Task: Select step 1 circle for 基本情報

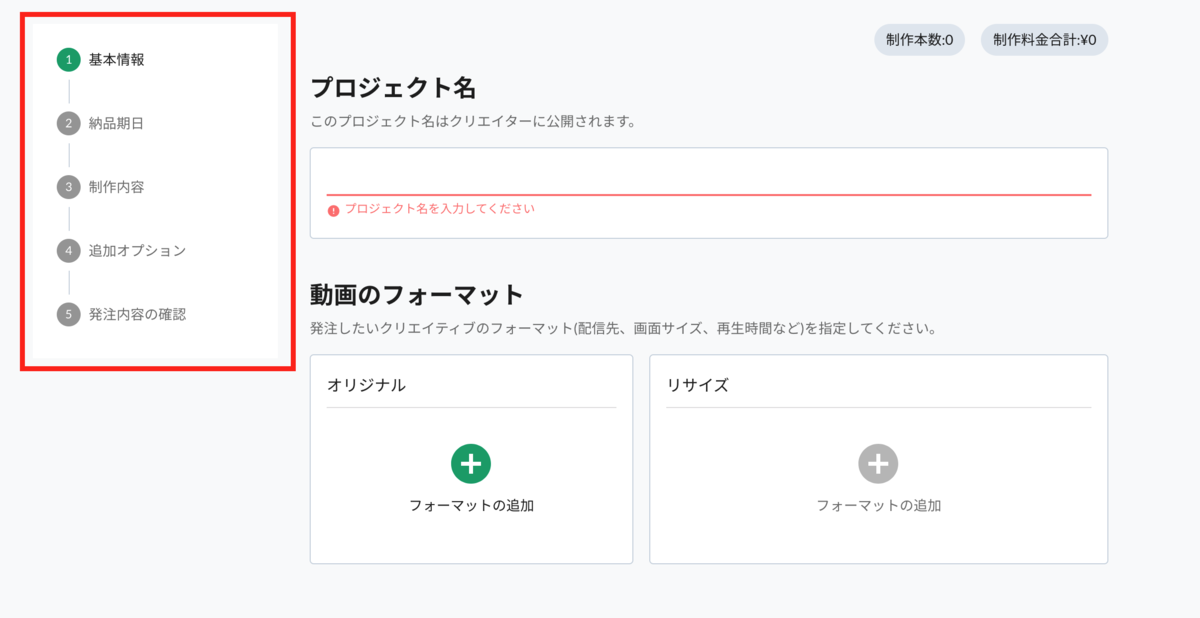Action: (68, 60)
